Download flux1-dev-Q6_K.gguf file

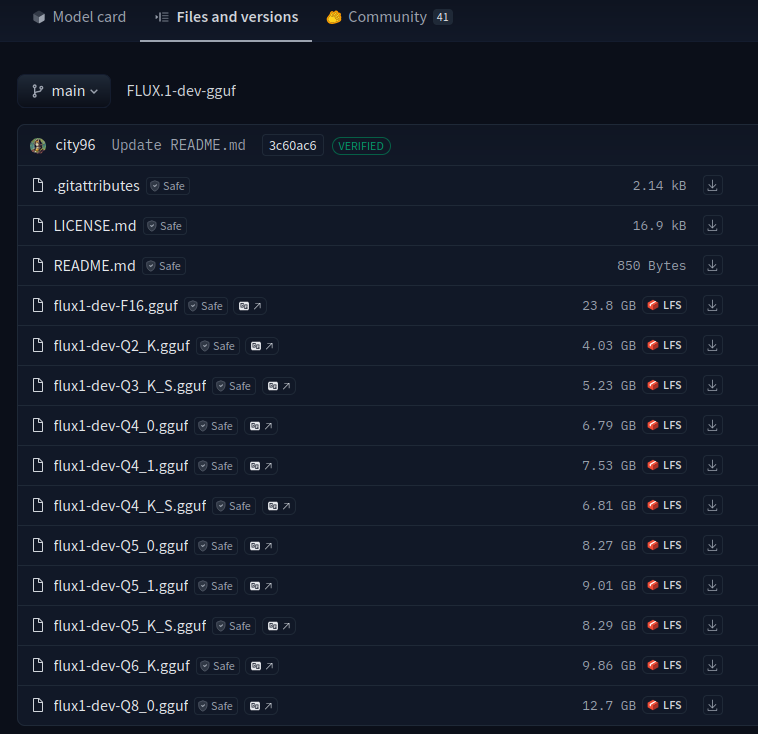click(x=712, y=666)
